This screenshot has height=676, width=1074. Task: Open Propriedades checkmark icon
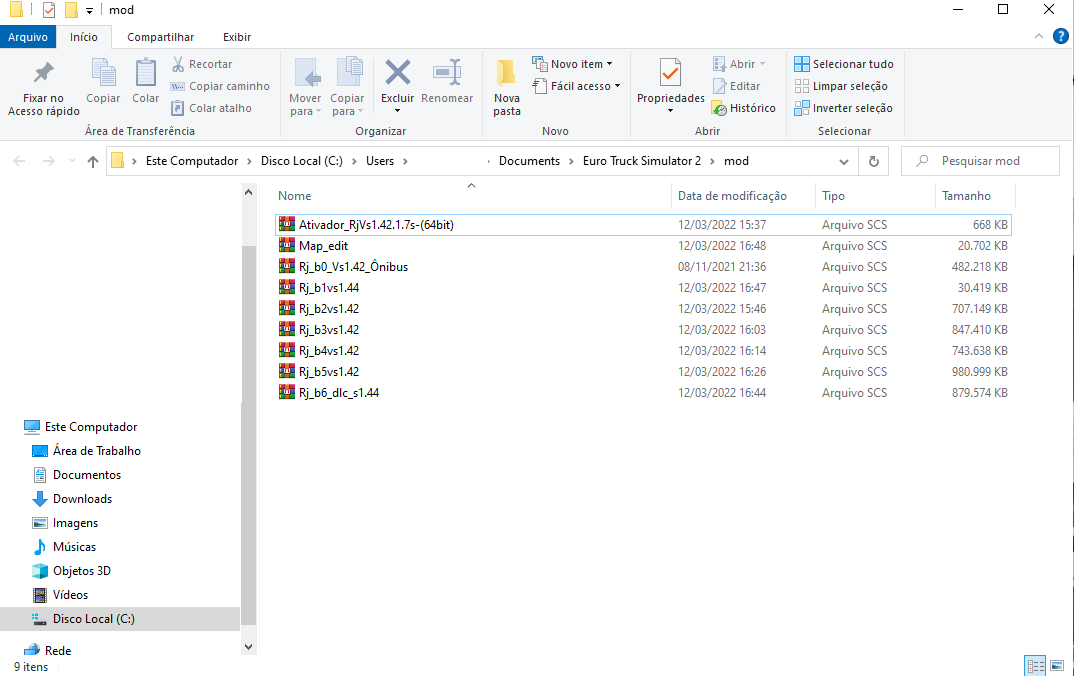click(x=671, y=74)
